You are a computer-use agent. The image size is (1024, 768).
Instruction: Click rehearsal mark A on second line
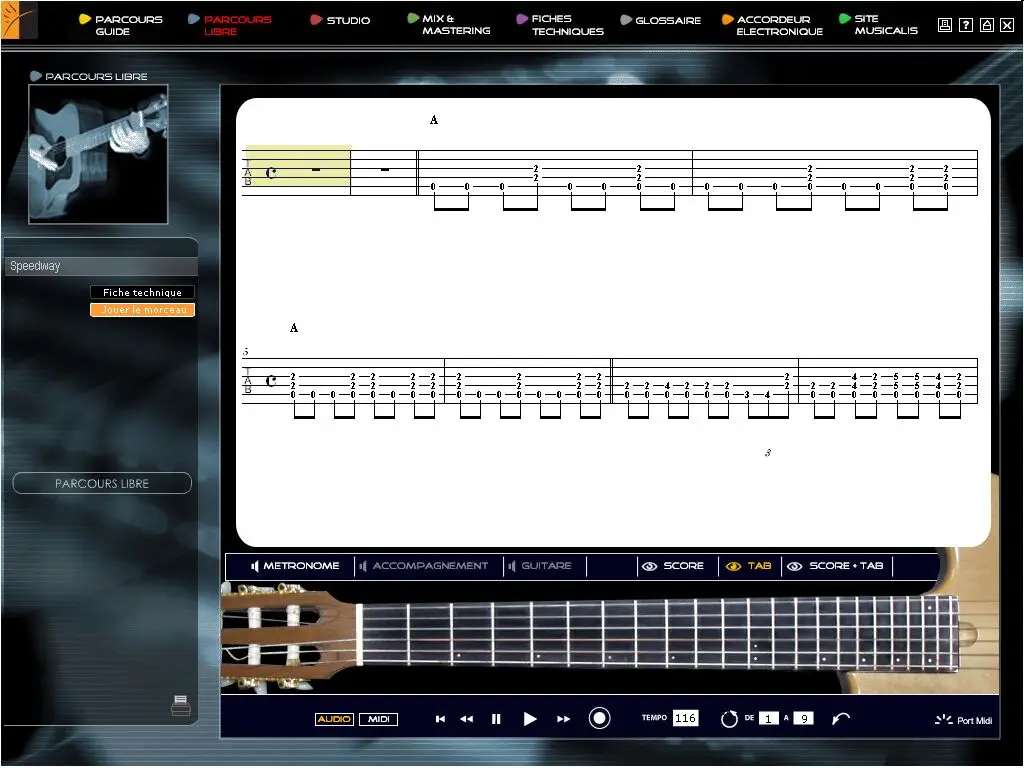[x=294, y=328]
